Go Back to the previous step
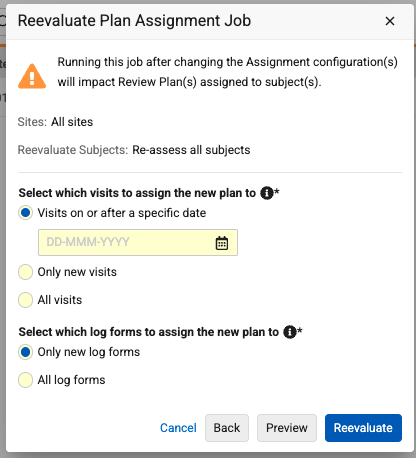This screenshot has width=416, height=458. (227, 428)
